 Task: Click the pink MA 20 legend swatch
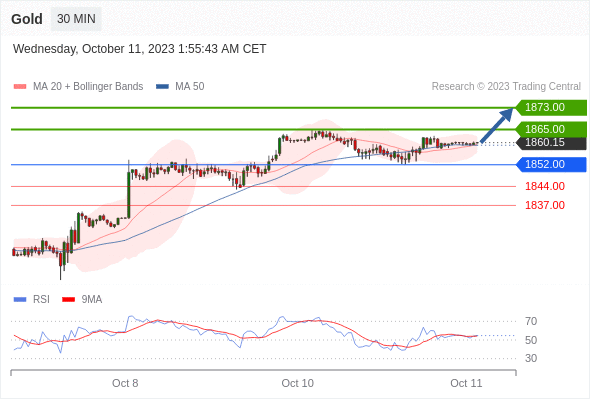(20, 87)
